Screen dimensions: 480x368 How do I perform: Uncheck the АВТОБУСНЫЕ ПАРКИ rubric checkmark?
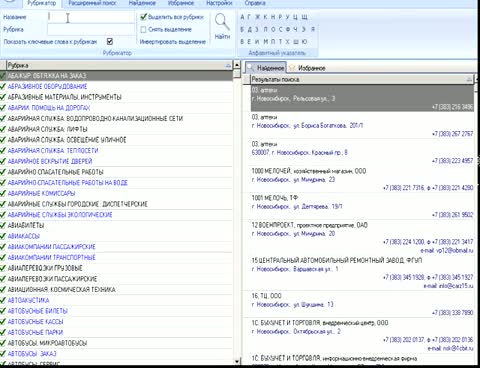[x=3, y=332]
